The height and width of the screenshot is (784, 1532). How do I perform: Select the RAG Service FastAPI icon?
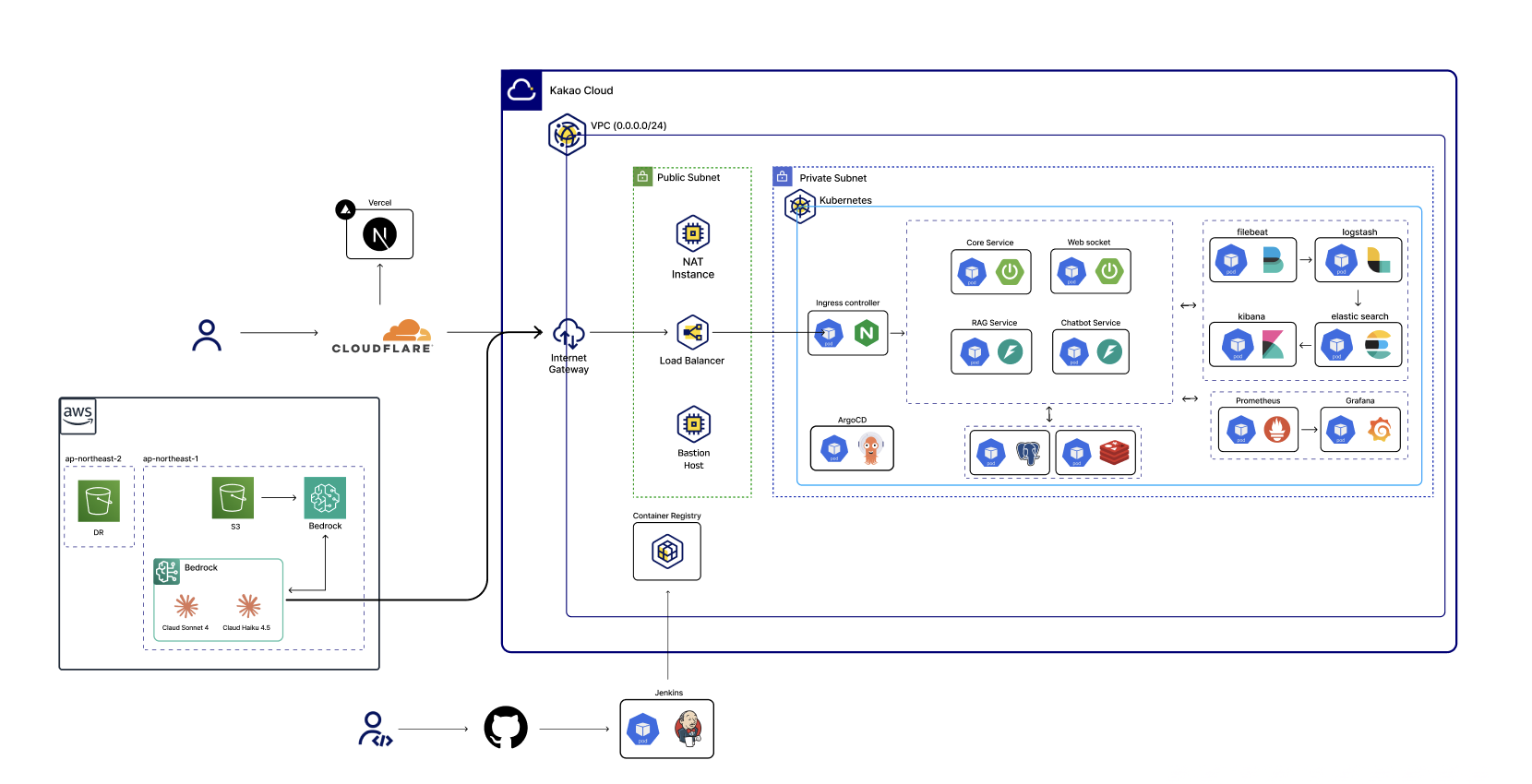pyautogui.click(x=1011, y=351)
